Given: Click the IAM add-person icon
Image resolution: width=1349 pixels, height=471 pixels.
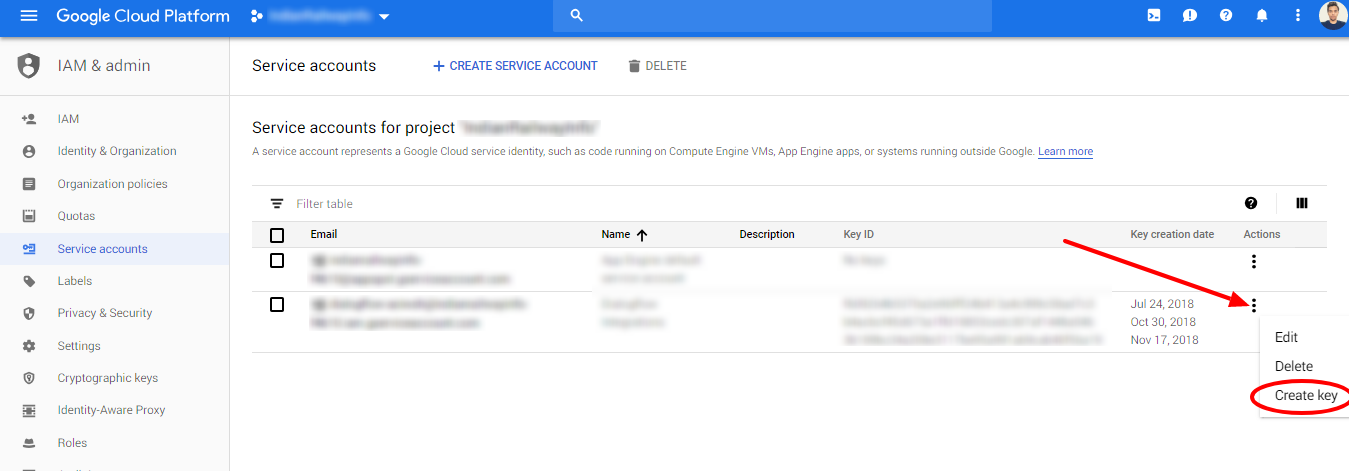Looking at the screenshot, I should pos(29,119).
